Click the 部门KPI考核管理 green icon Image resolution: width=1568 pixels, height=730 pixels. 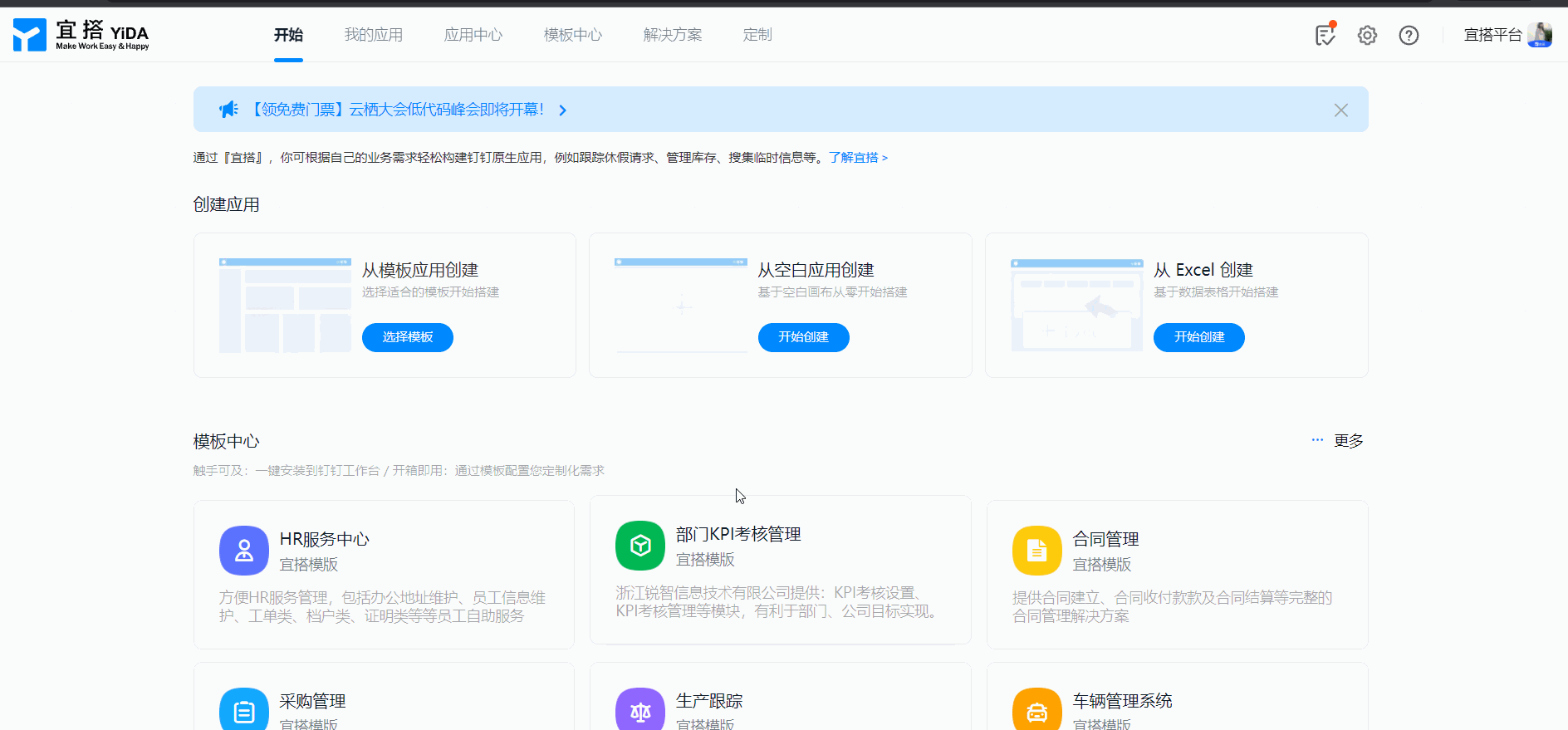[640, 546]
